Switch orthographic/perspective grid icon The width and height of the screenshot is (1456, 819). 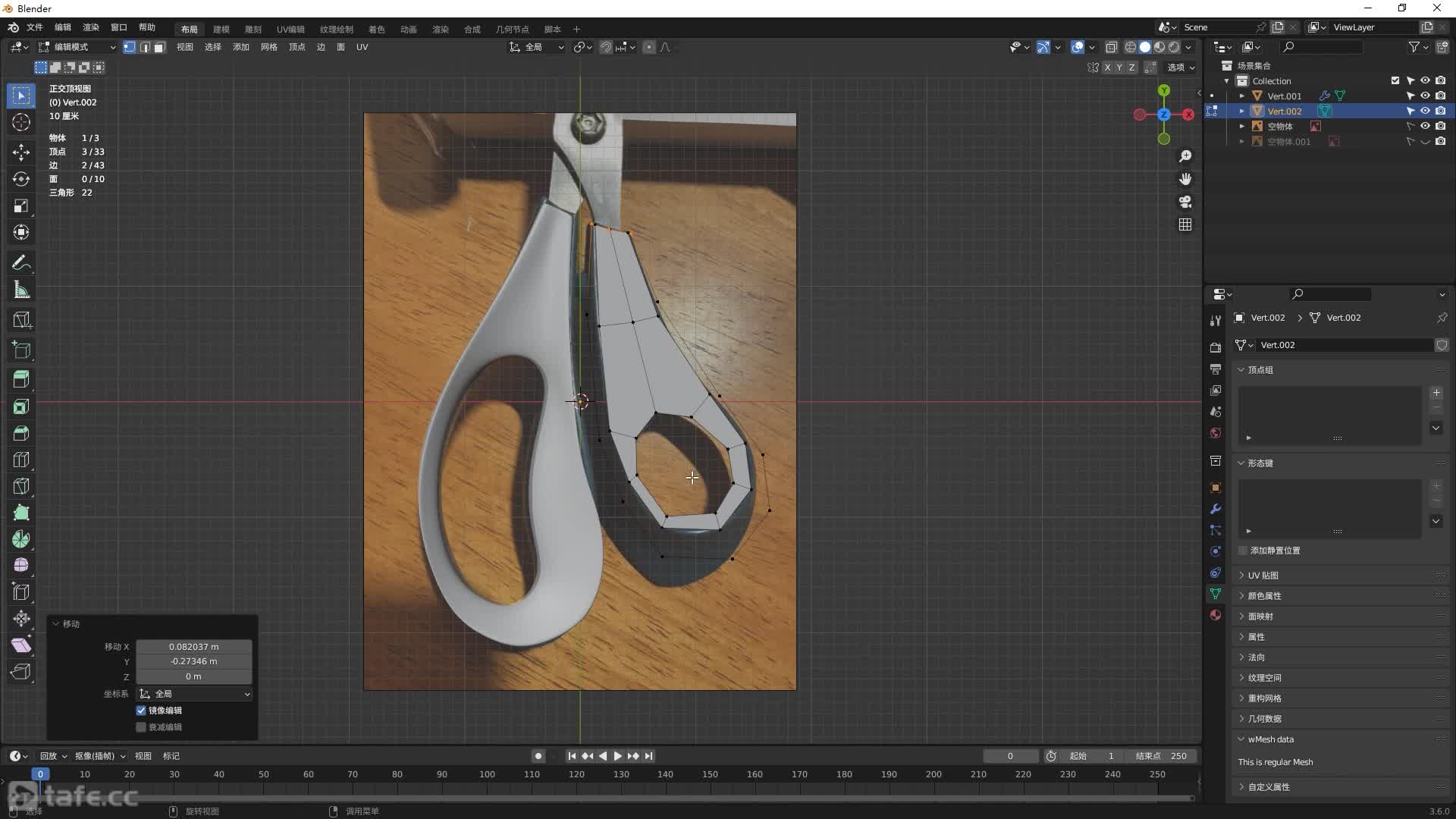point(1185,224)
